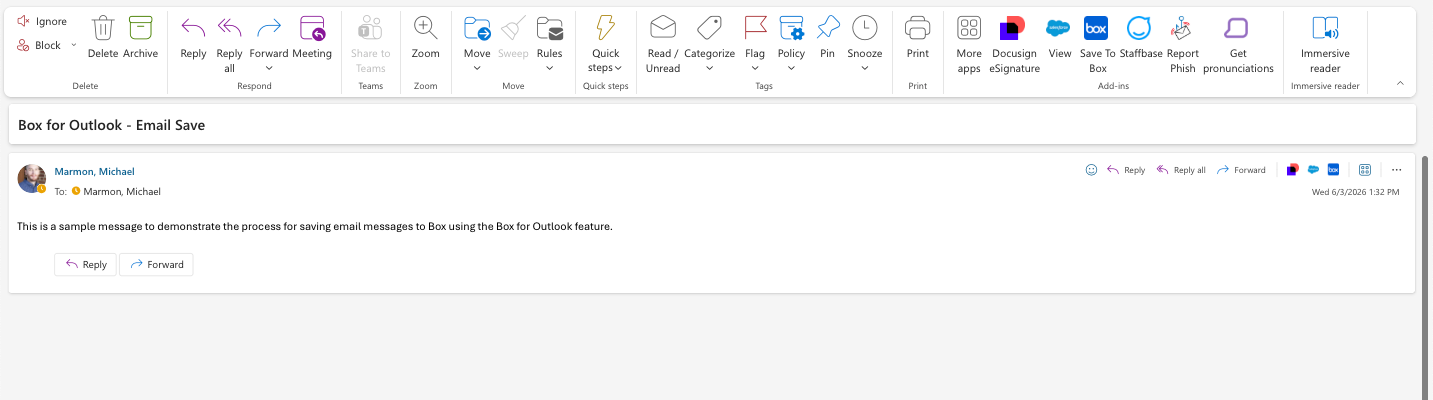Click the sample message body text

click(314, 226)
